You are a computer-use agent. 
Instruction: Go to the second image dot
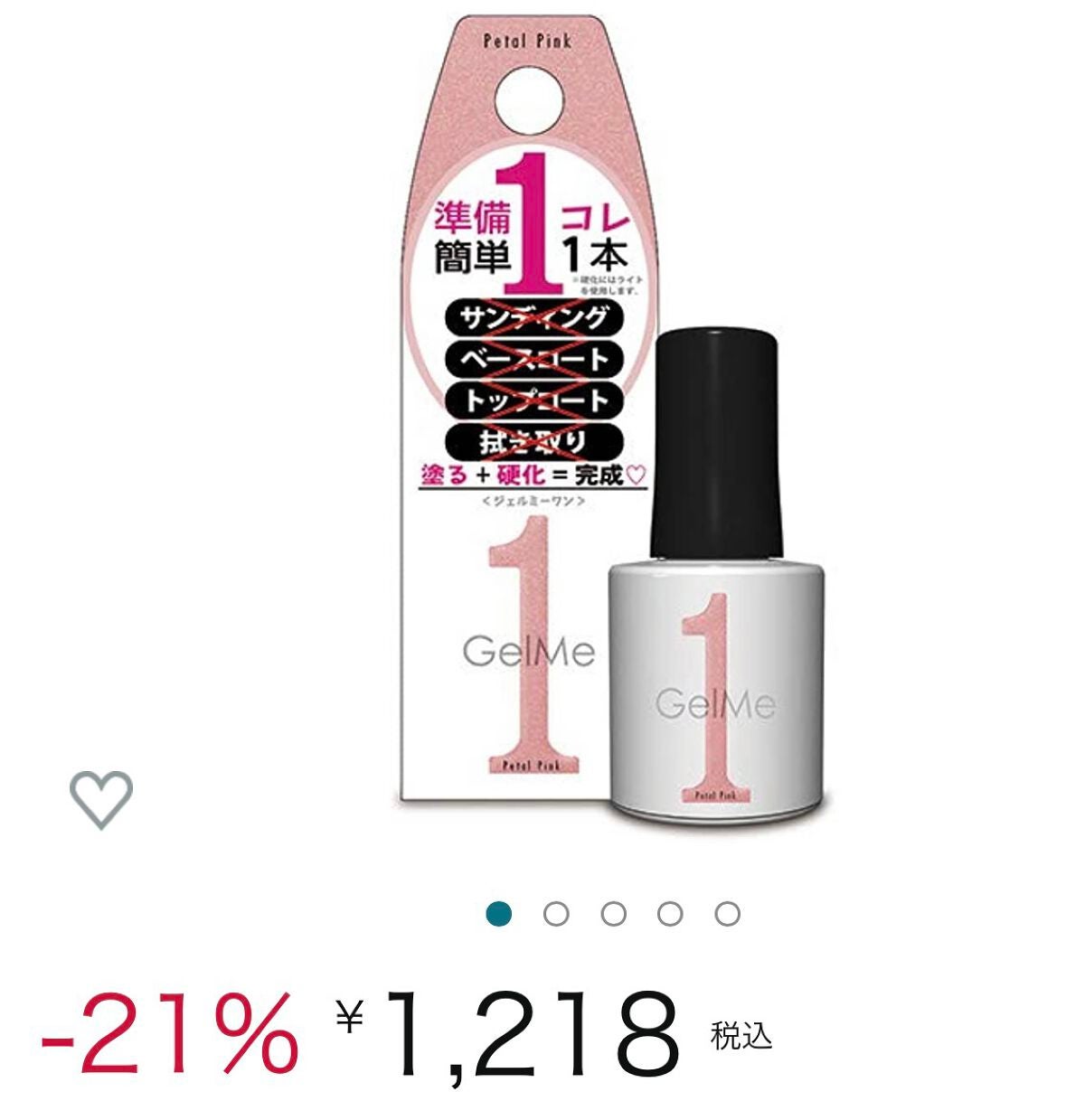[556, 914]
